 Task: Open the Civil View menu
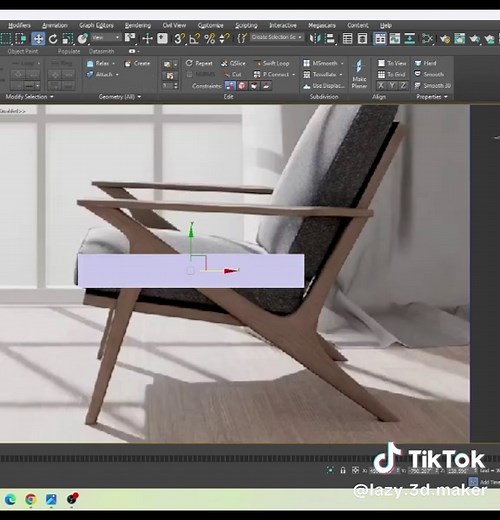click(x=174, y=25)
